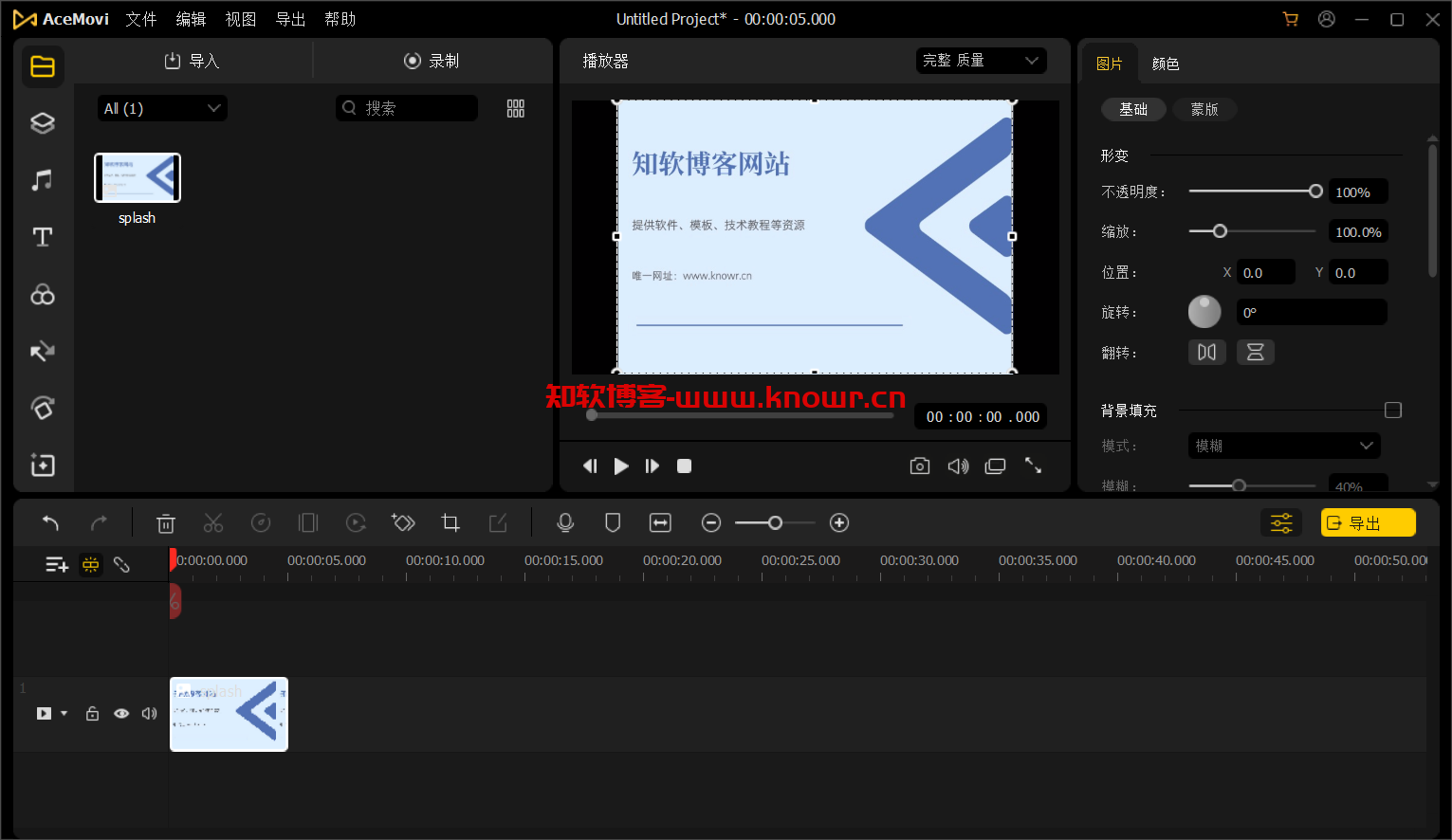This screenshot has width=1452, height=840.
Task: Open the 导出 menu in menu bar
Action: click(x=290, y=19)
